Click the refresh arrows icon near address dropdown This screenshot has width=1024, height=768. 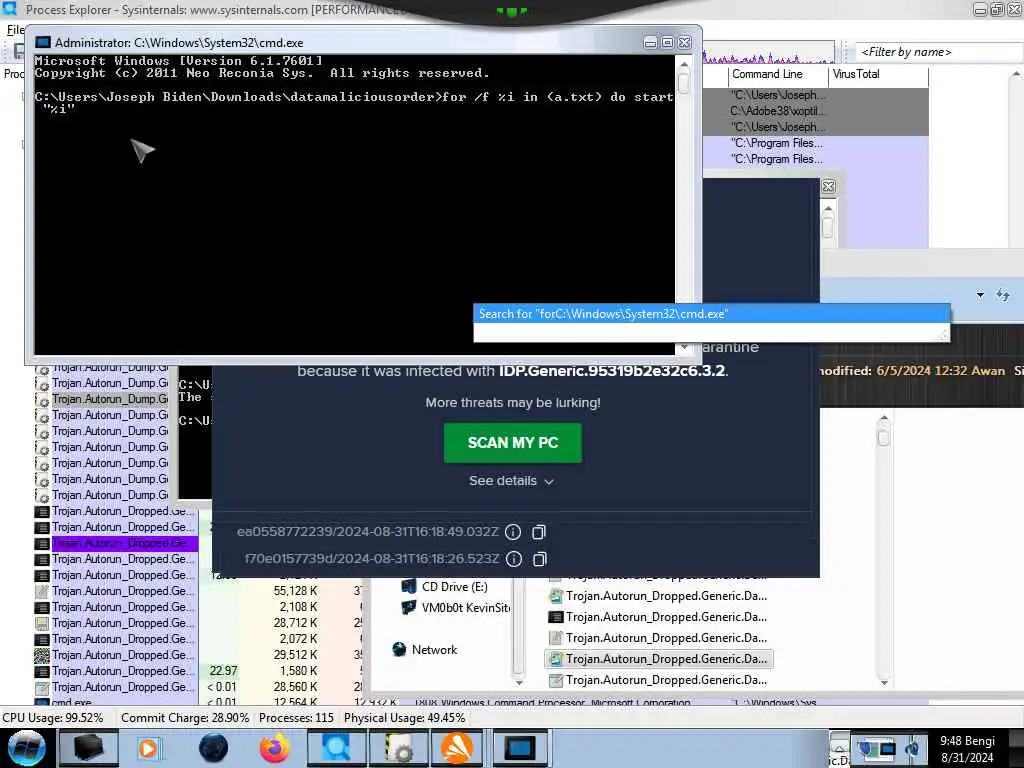1002,295
